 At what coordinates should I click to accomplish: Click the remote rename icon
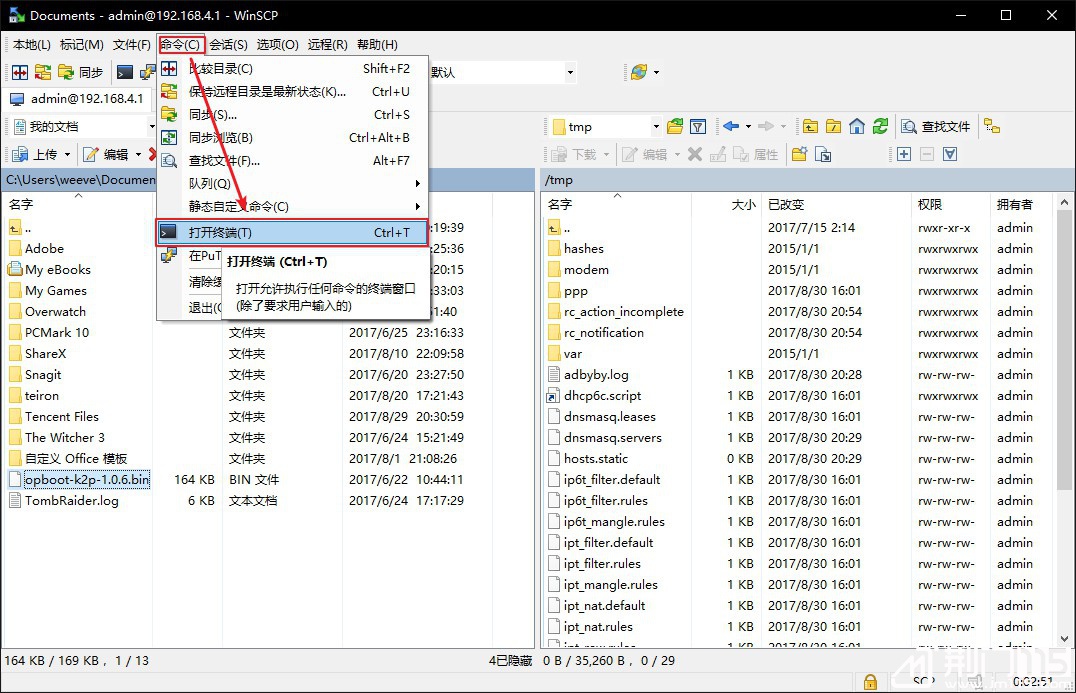pos(718,154)
